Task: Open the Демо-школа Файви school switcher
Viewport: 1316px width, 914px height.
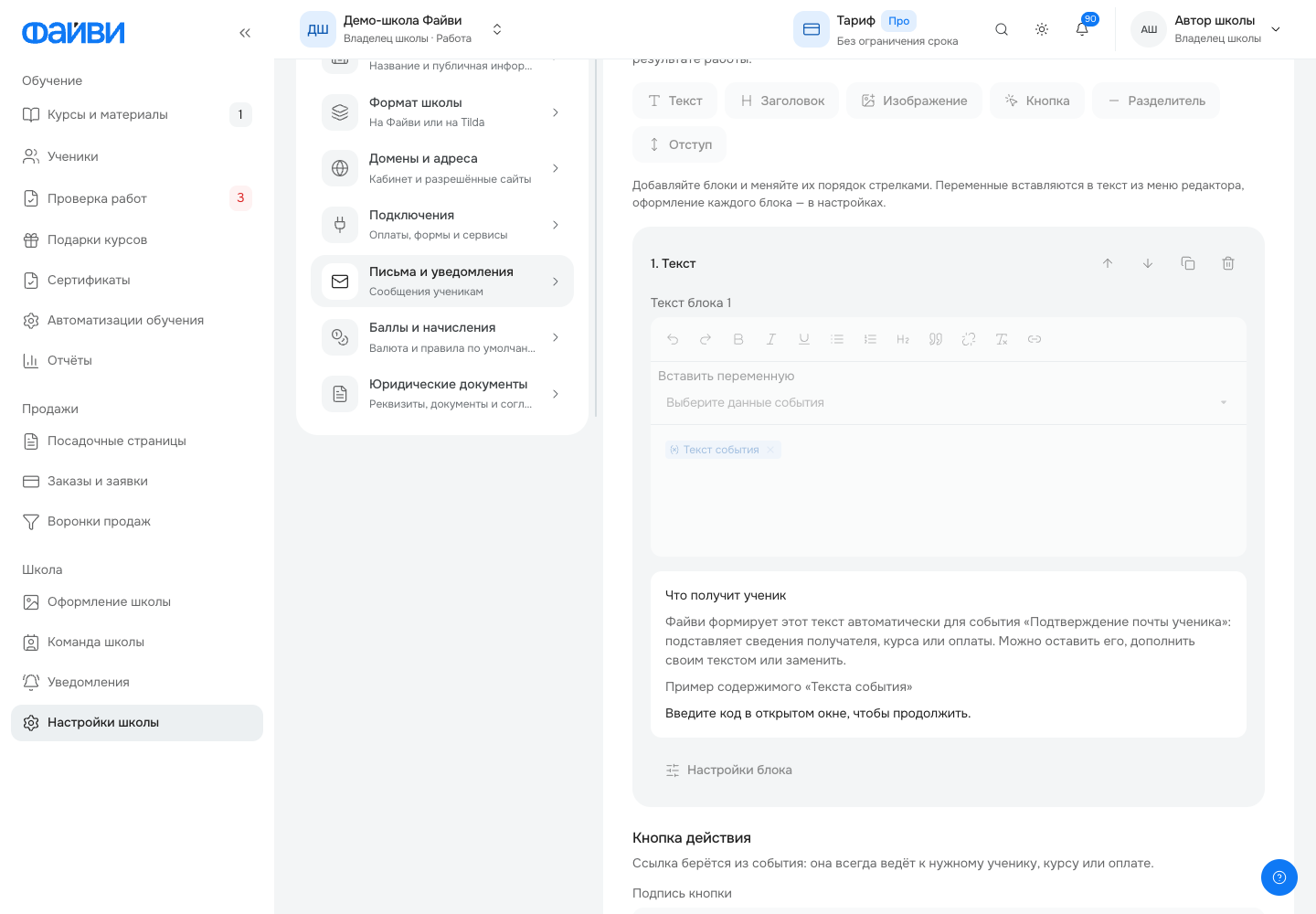Action: click(x=402, y=29)
